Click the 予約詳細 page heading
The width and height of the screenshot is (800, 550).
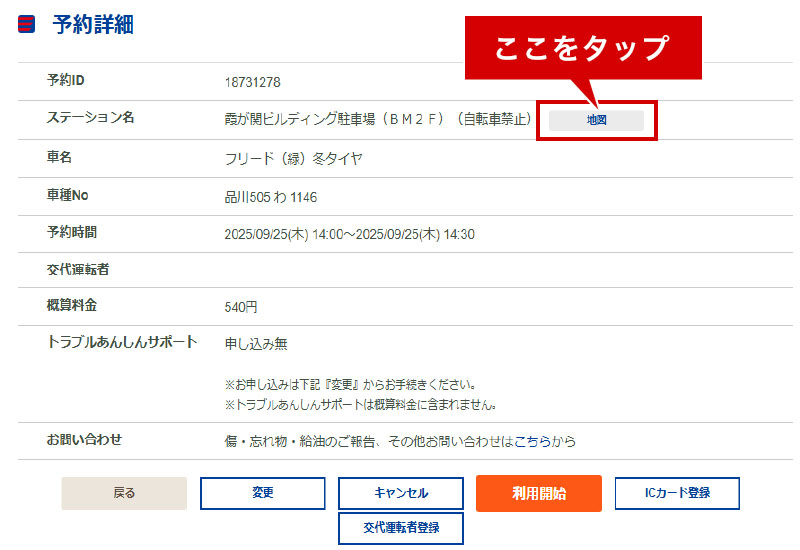click(x=93, y=25)
